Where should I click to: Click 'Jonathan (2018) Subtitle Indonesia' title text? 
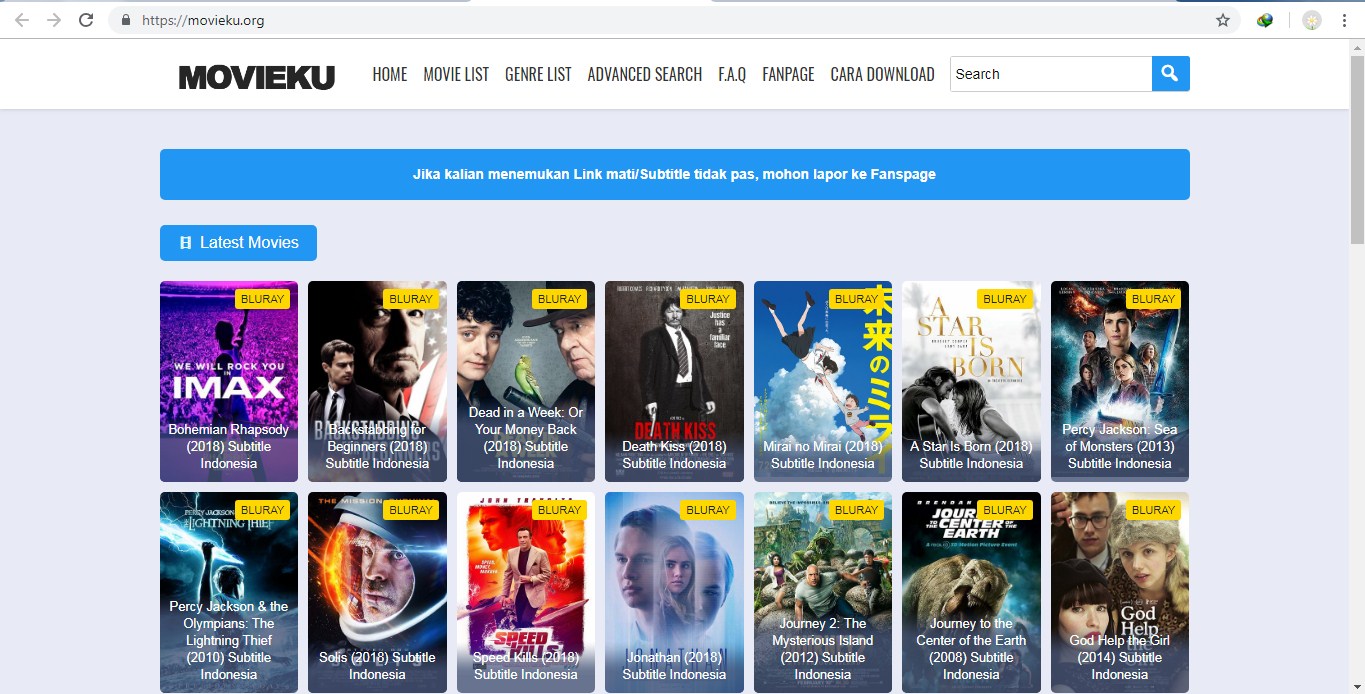(x=674, y=666)
